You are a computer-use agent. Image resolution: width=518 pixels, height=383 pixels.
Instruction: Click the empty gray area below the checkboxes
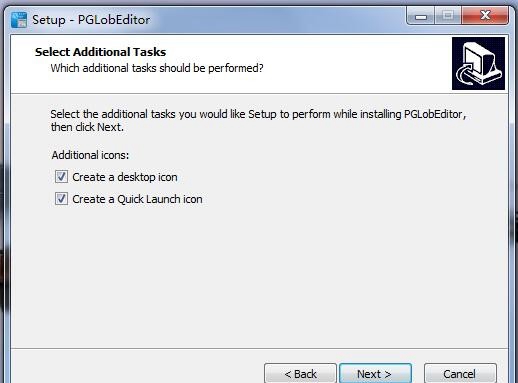259,277
